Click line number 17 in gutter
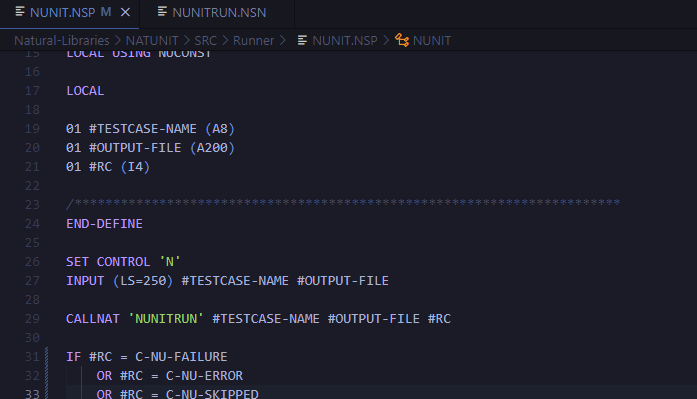Viewport: 697px width, 399px height. (x=32, y=91)
